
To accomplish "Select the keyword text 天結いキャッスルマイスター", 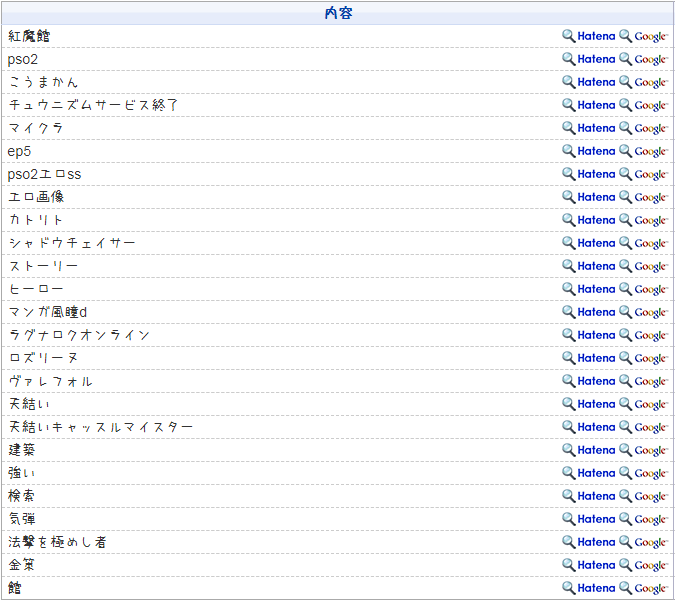I will (x=100, y=427).
